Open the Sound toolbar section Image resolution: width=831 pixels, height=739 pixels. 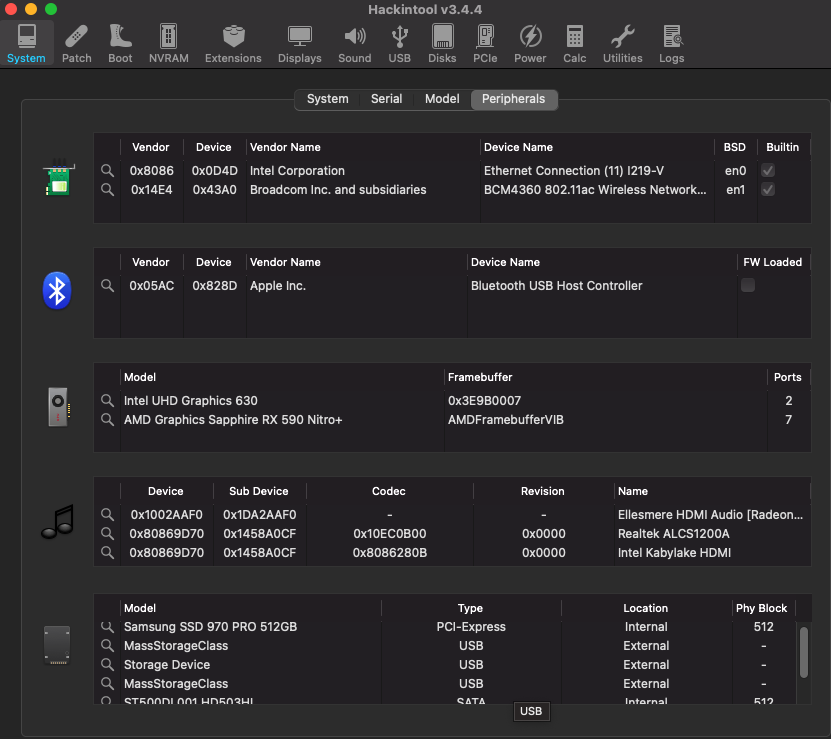pyautogui.click(x=355, y=43)
